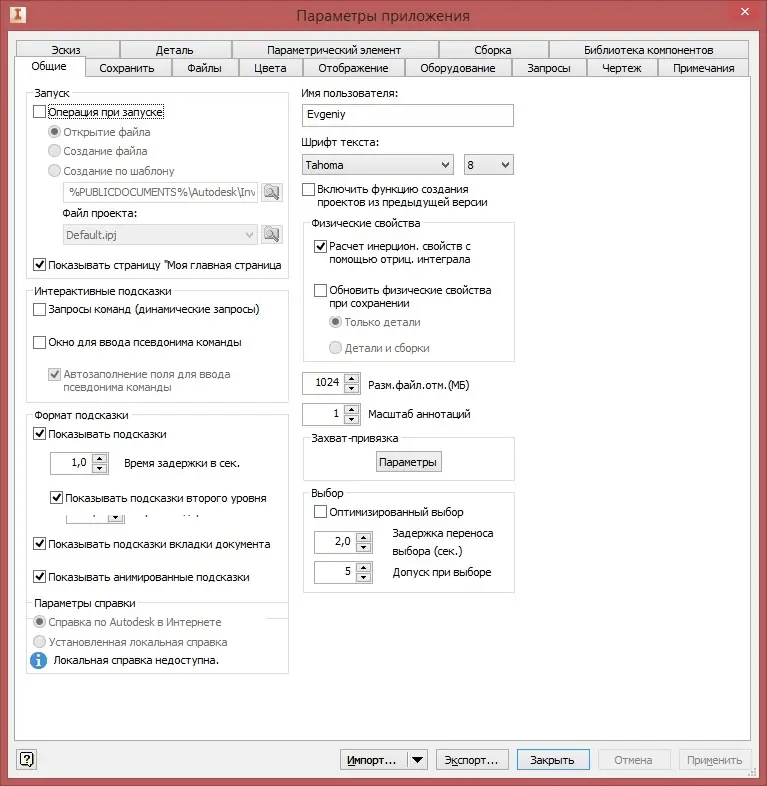
Task: Click the Допуск при выборе value field
Action: pos(335,572)
